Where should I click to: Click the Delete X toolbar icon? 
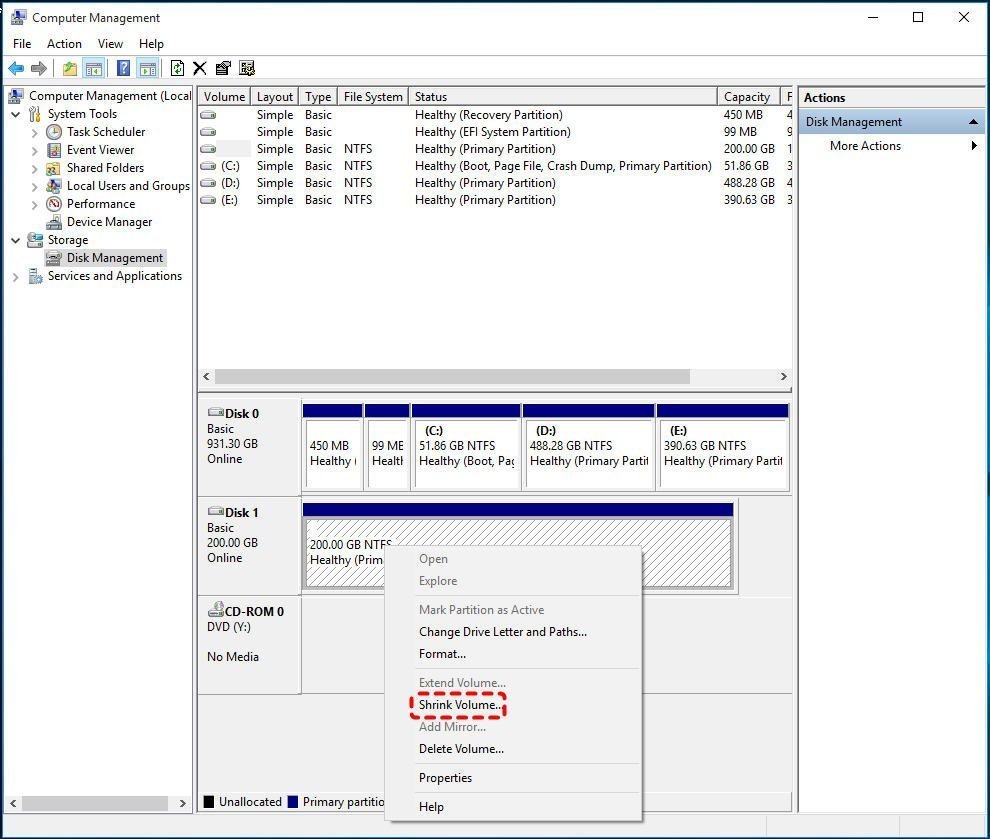pyautogui.click(x=200, y=69)
